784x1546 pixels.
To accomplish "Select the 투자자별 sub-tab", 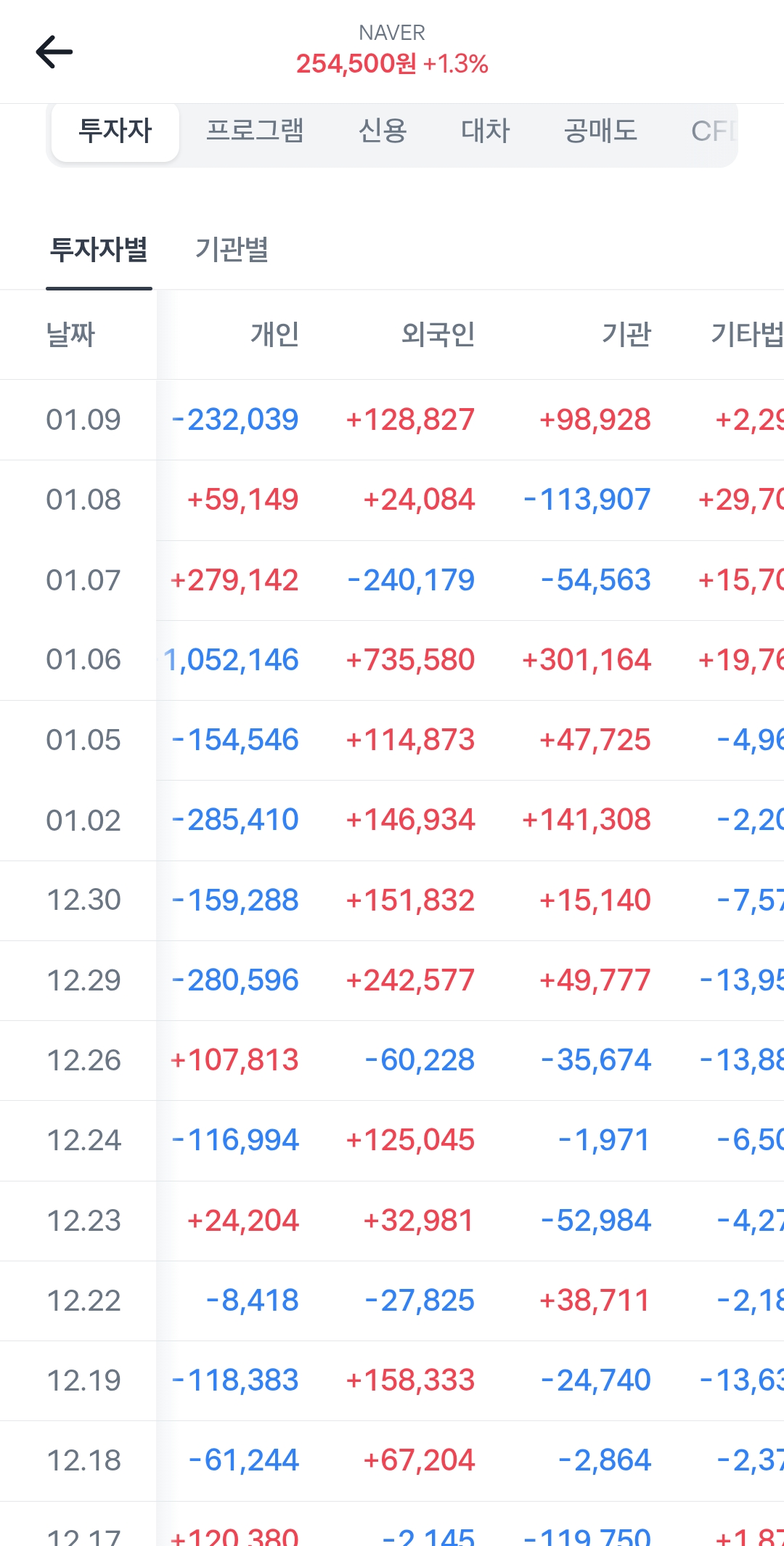I will (x=99, y=250).
